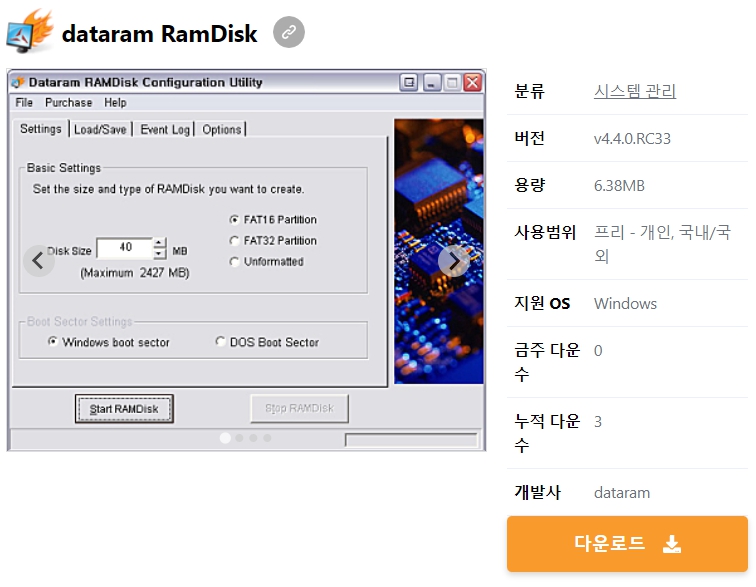Show next screenshot with right arrow

[454, 261]
